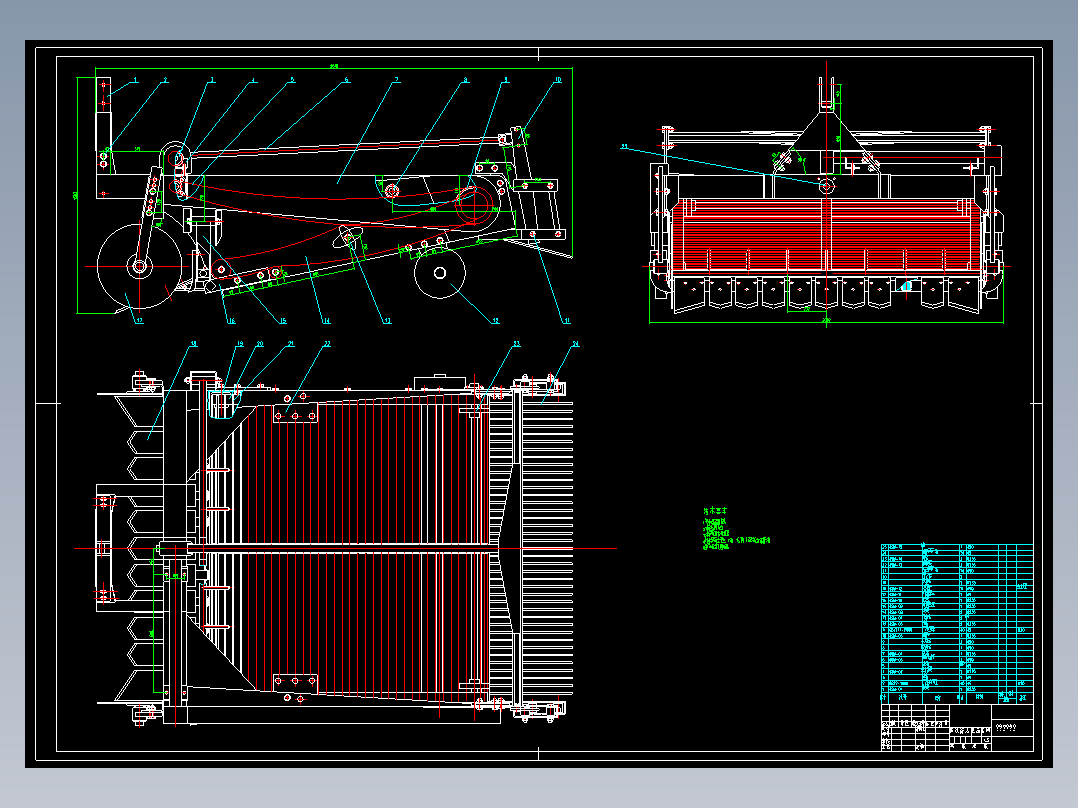
Task: Click part callout number 25 beside front view
Action: (x=624, y=146)
